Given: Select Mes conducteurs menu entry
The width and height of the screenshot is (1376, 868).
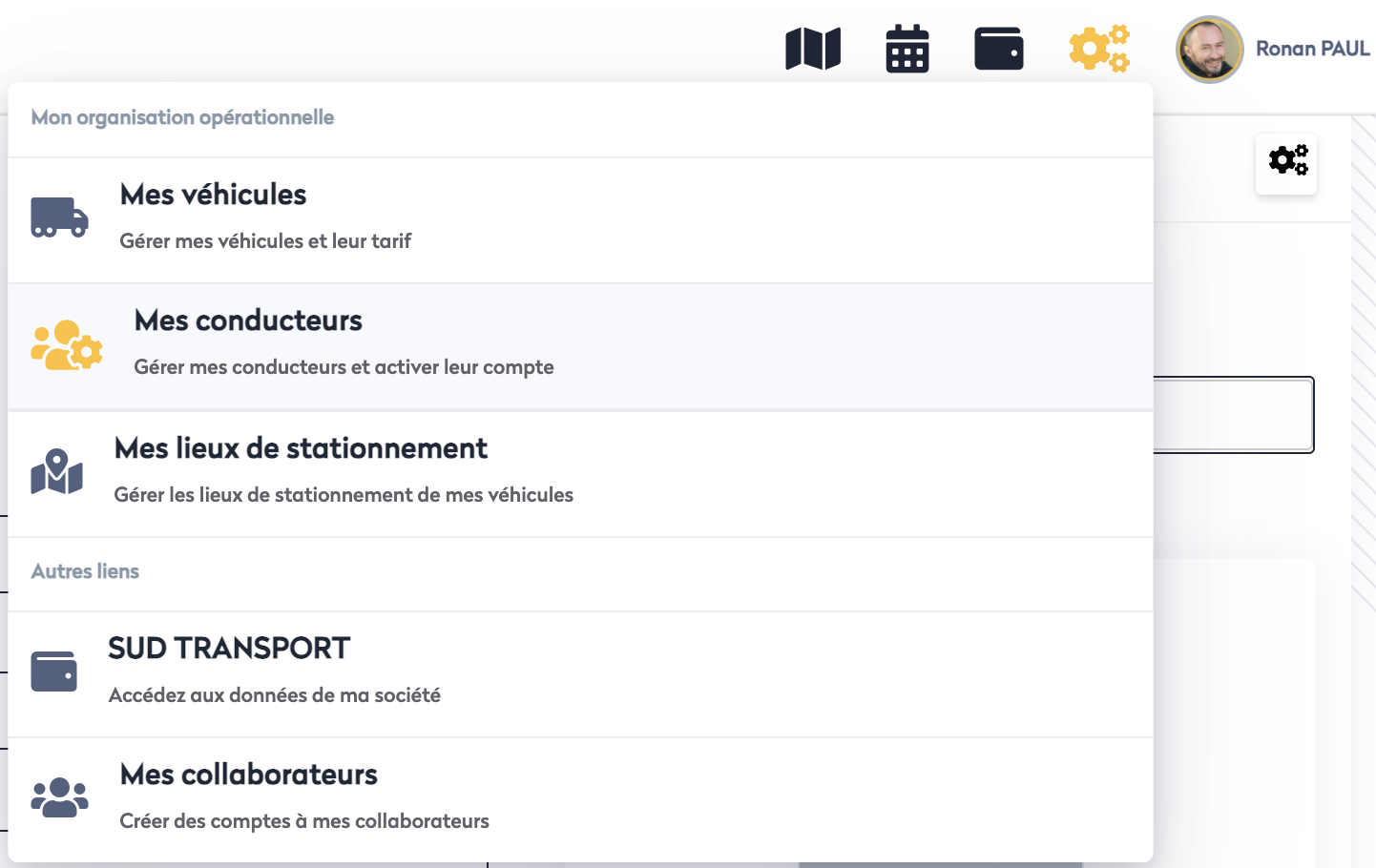Looking at the screenshot, I should coord(248,321).
